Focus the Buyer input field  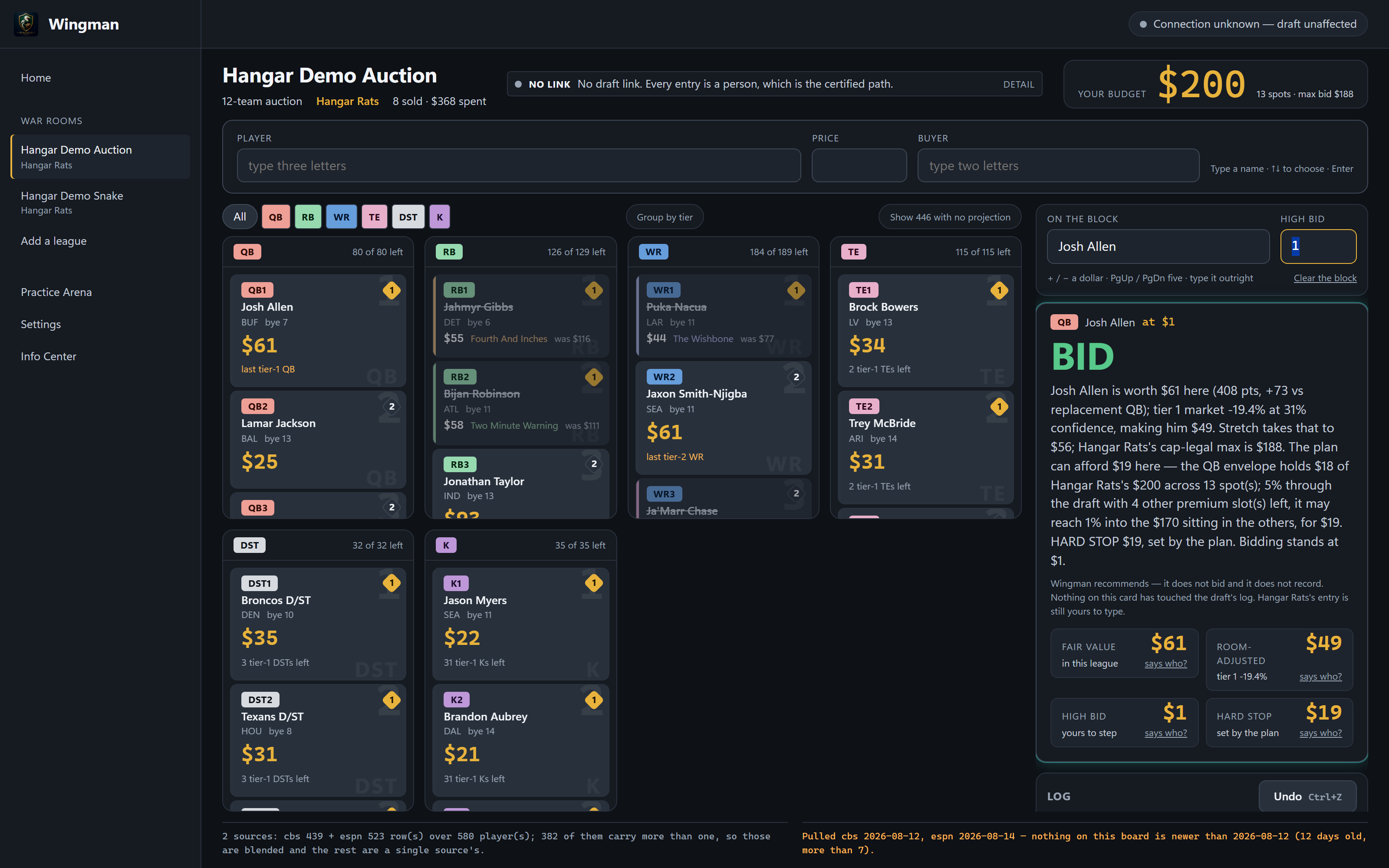coord(1058,166)
